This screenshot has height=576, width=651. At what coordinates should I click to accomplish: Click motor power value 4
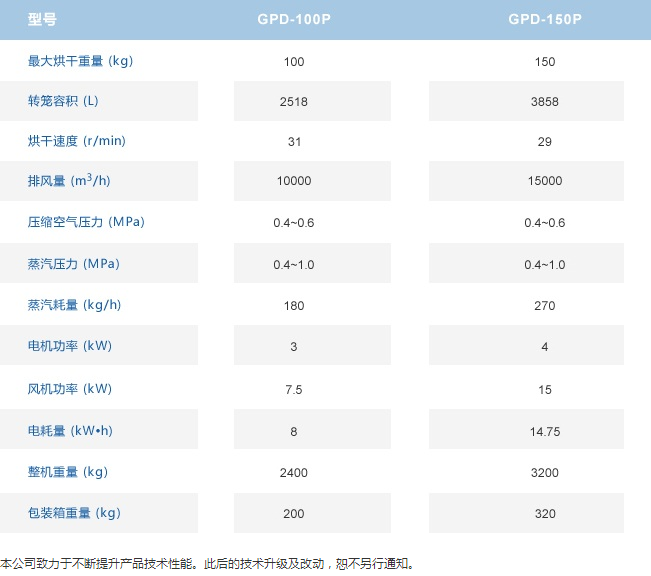pos(545,347)
